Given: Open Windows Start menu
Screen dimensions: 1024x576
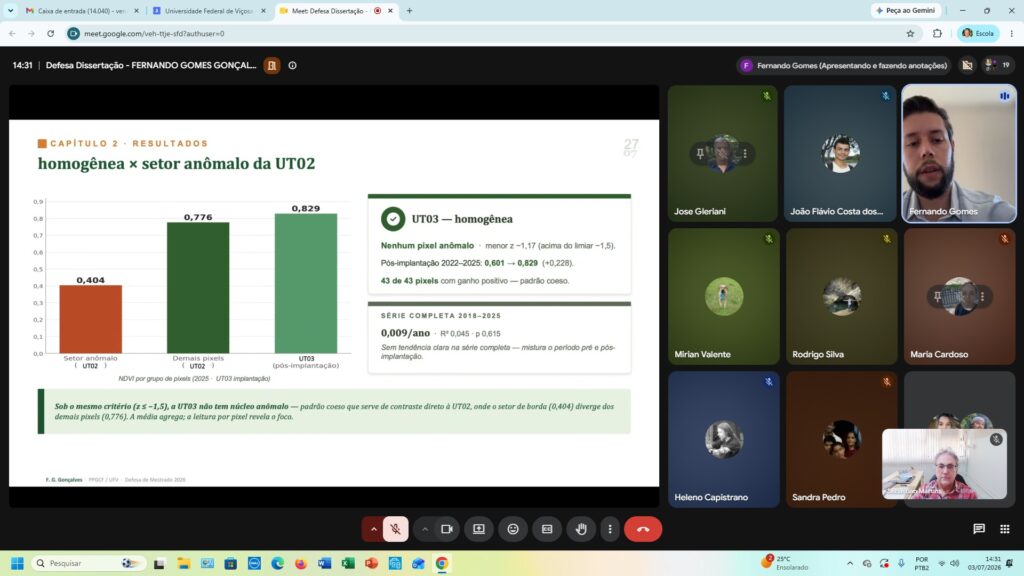Looking at the screenshot, I should (17, 563).
